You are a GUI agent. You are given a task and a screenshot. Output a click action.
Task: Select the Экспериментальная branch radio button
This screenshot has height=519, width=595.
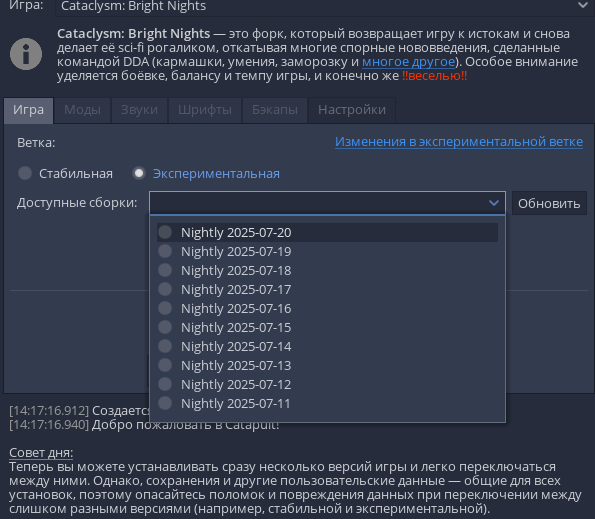(139, 173)
